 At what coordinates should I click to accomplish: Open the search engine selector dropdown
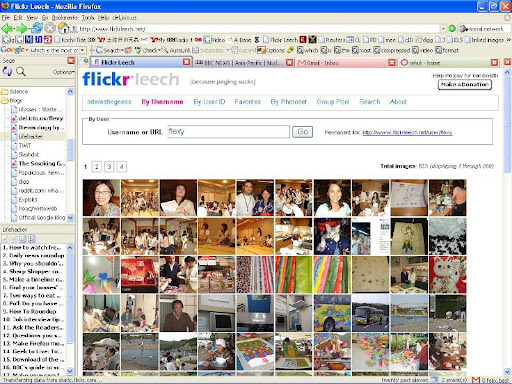(464, 29)
